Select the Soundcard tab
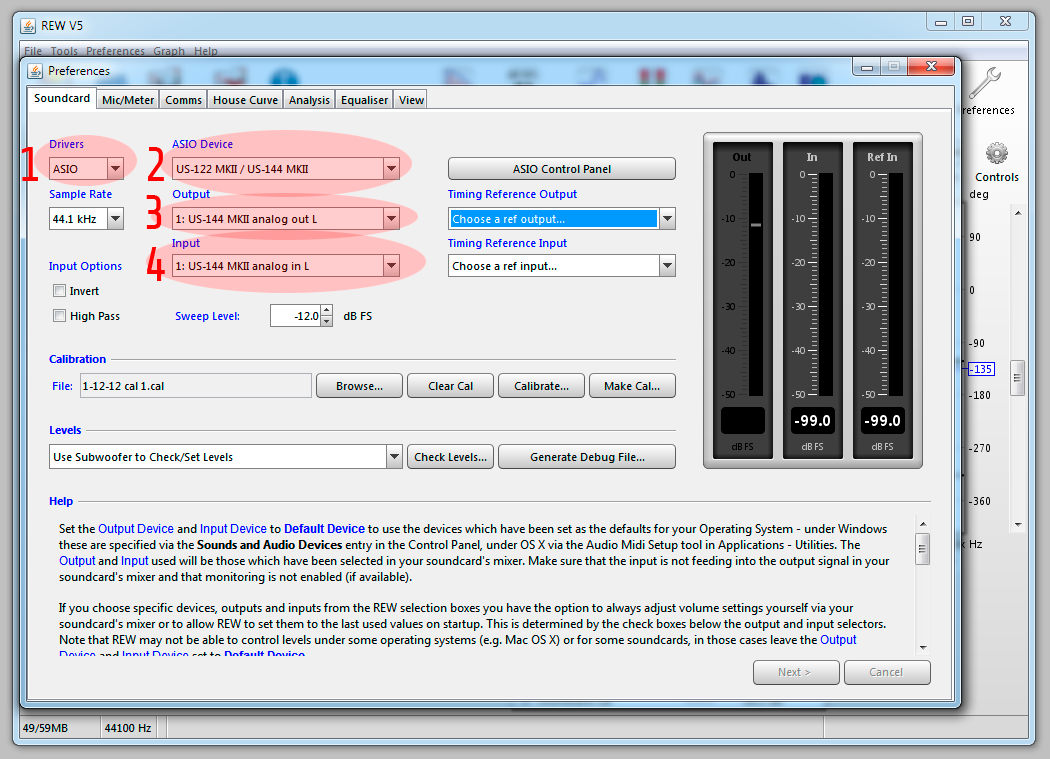 pyautogui.click(x=62, y=98)
